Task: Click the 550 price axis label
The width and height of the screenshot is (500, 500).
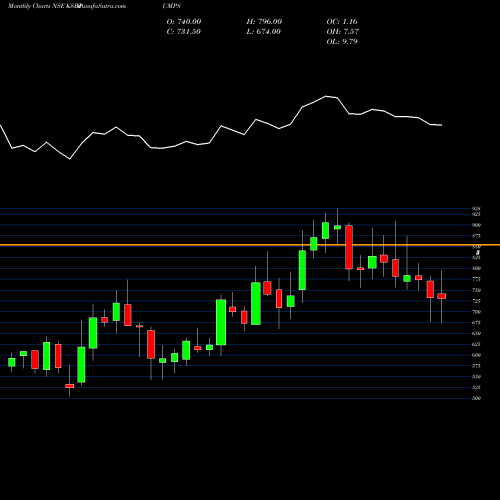Action: [x=476, y=377]
